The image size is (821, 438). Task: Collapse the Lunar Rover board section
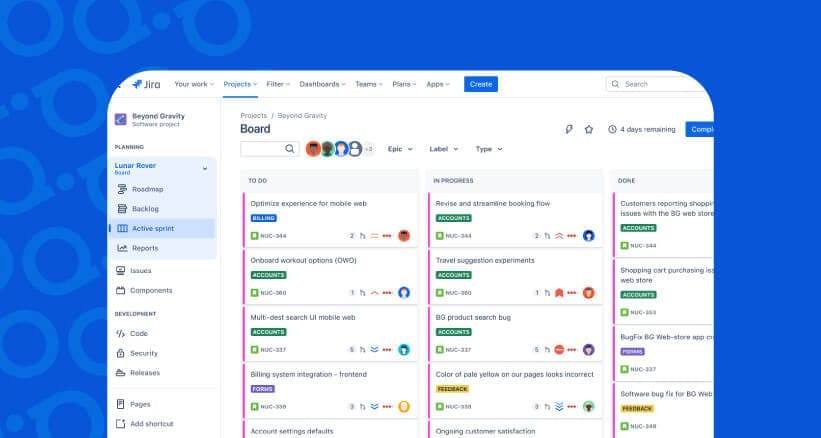205,168
